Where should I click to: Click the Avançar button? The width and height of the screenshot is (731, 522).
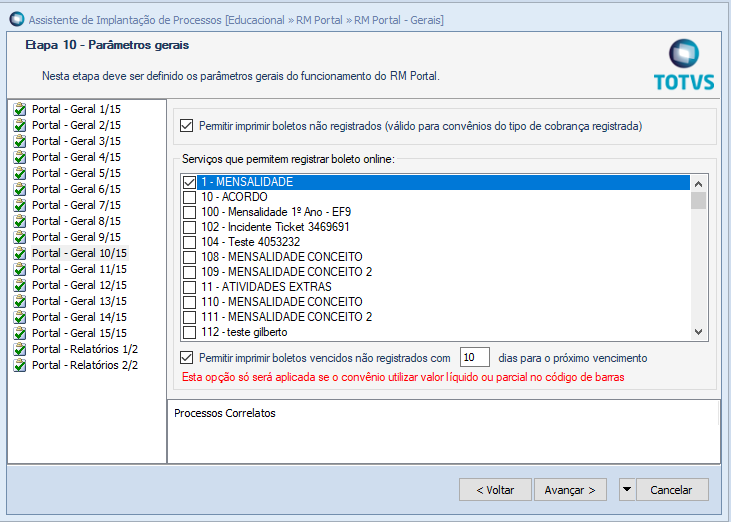point(570,489)
